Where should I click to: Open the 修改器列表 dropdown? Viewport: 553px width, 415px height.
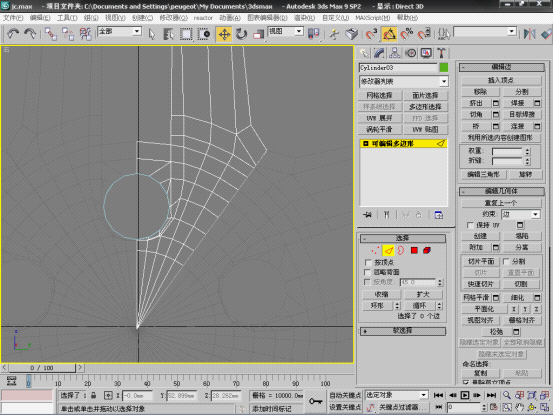404,81
